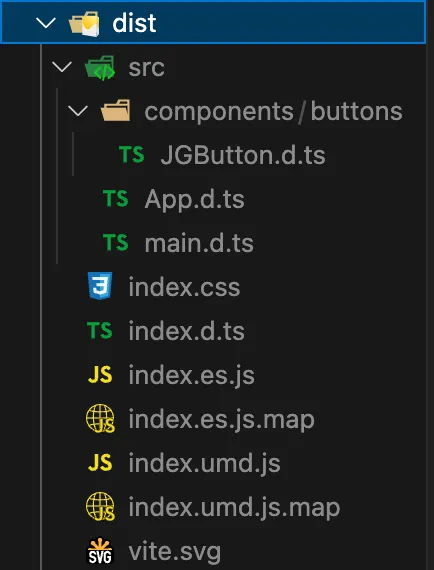Open vite.svg file
434x570 pixels.
[175, 553]
